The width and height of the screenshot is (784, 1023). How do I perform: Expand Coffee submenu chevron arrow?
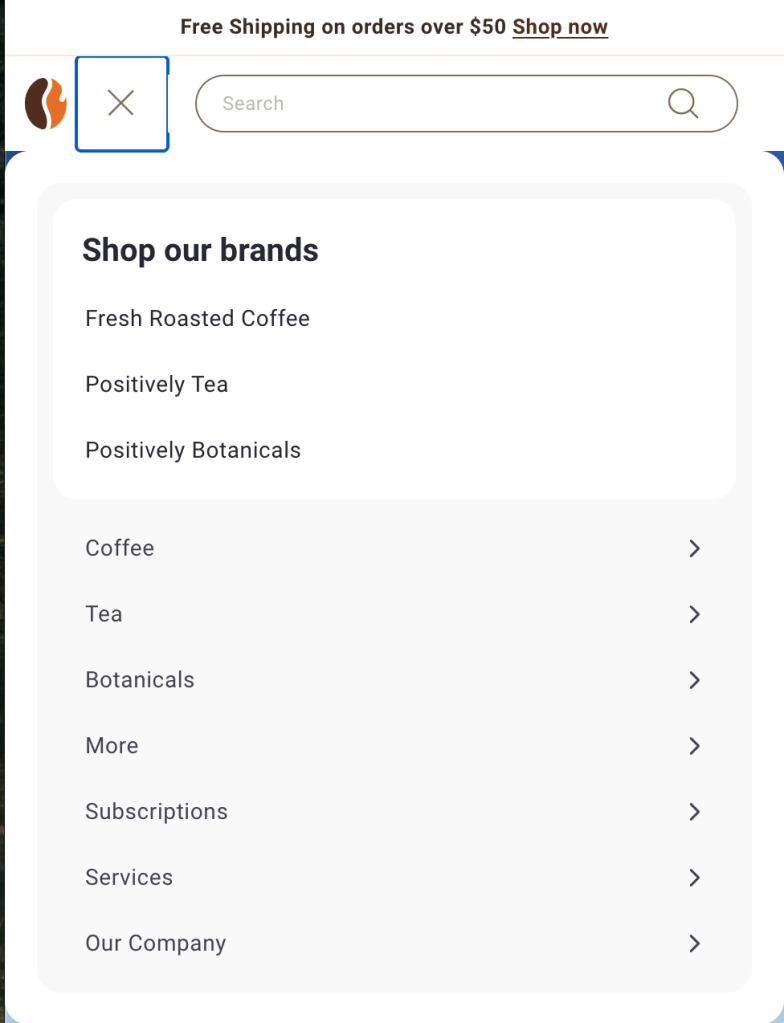pos(694,548)
